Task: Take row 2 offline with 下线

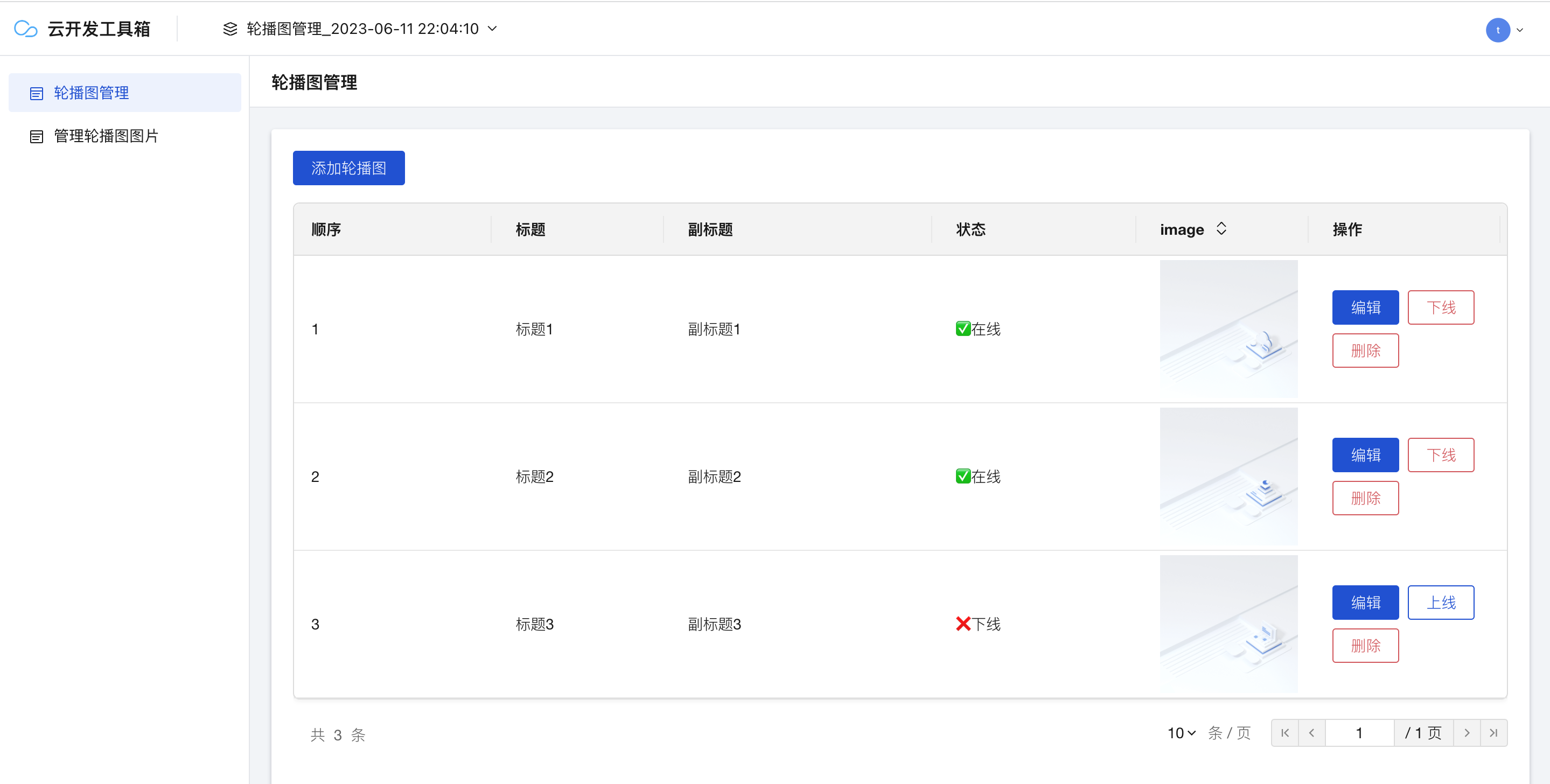Action: 1441,455
